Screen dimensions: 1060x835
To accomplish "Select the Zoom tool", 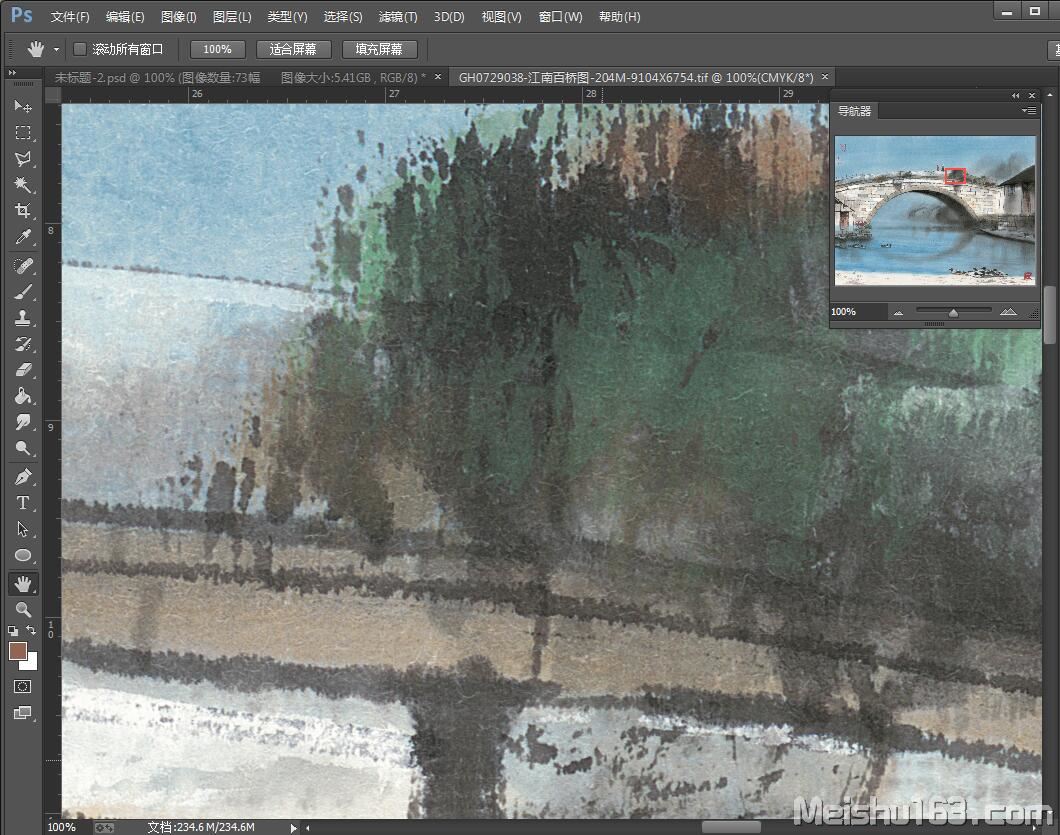I will click(x=22, y=609).
